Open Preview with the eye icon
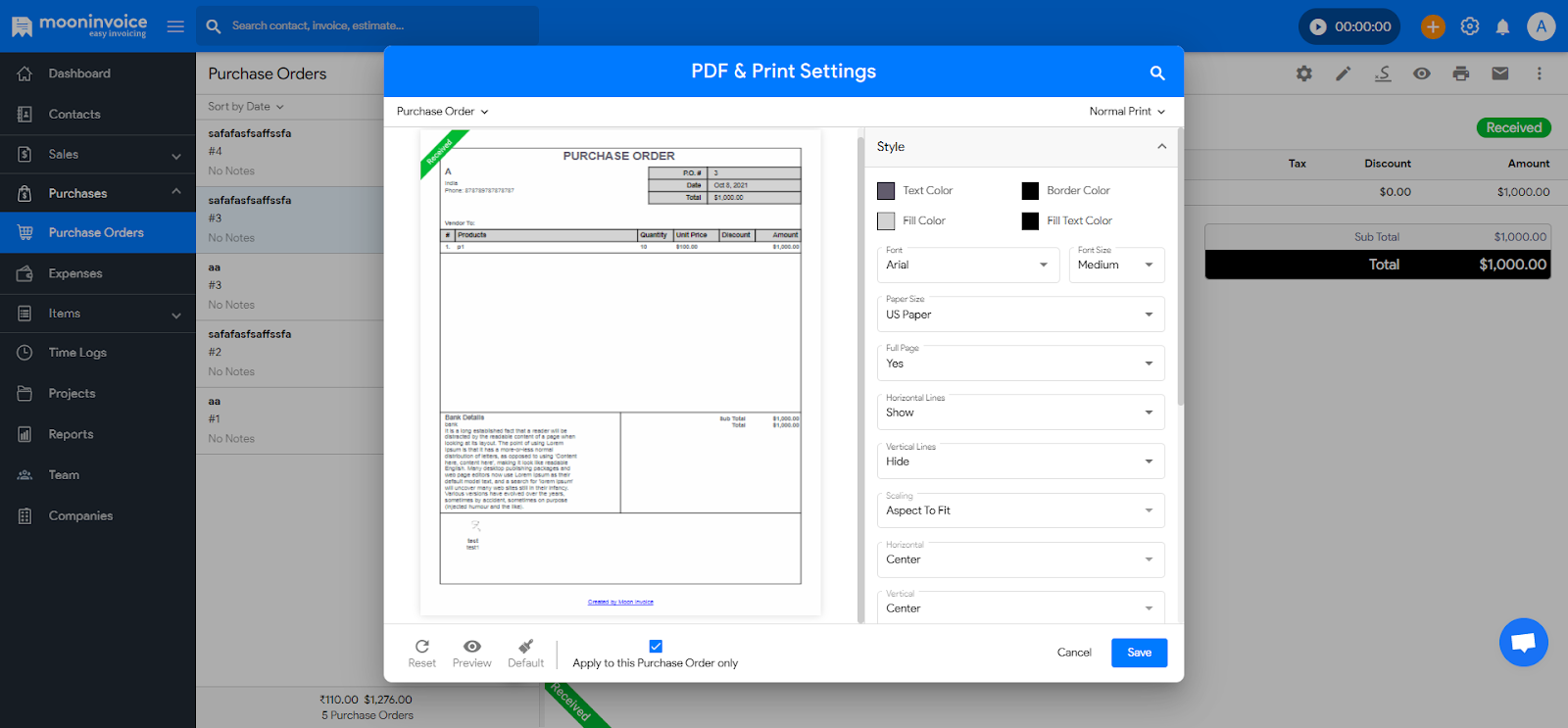 [471, 647]
